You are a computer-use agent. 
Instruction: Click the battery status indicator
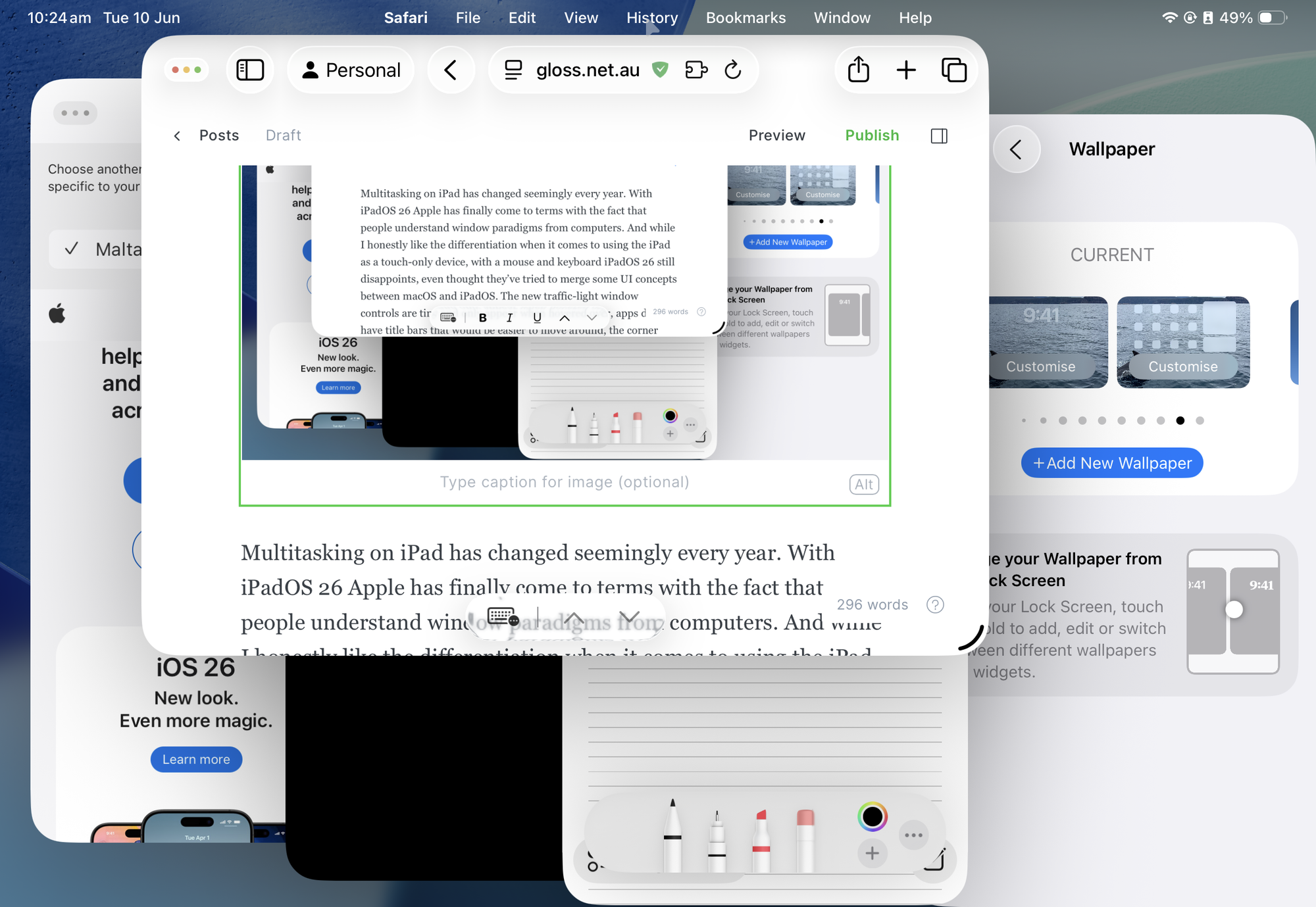(1273, 18)
